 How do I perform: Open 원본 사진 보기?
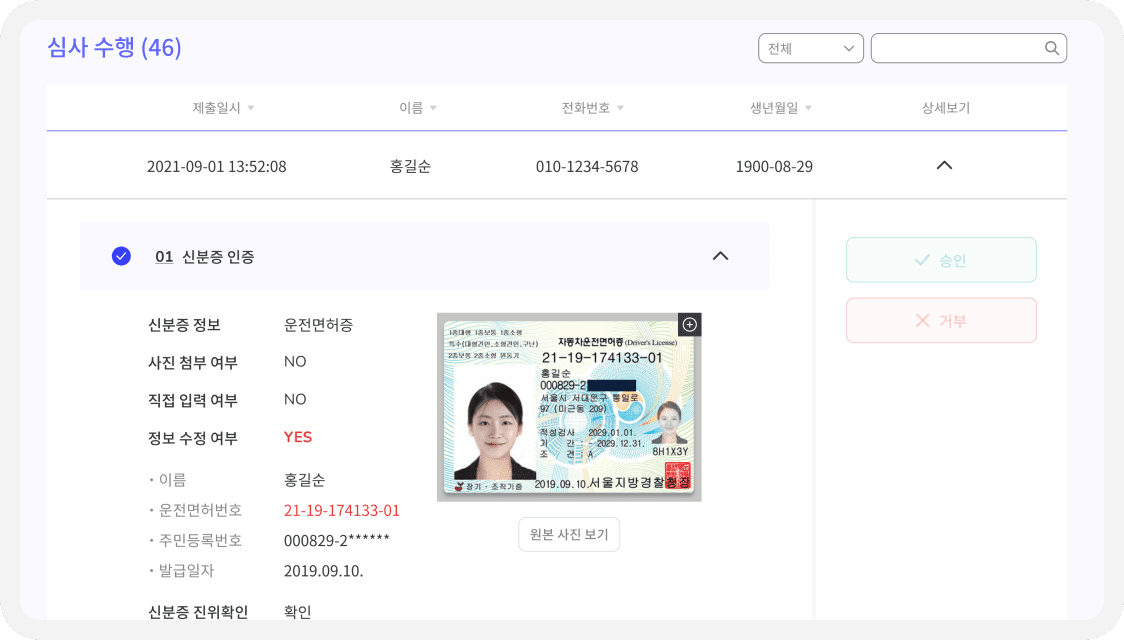pyautogui.click(x=569, y=535)
